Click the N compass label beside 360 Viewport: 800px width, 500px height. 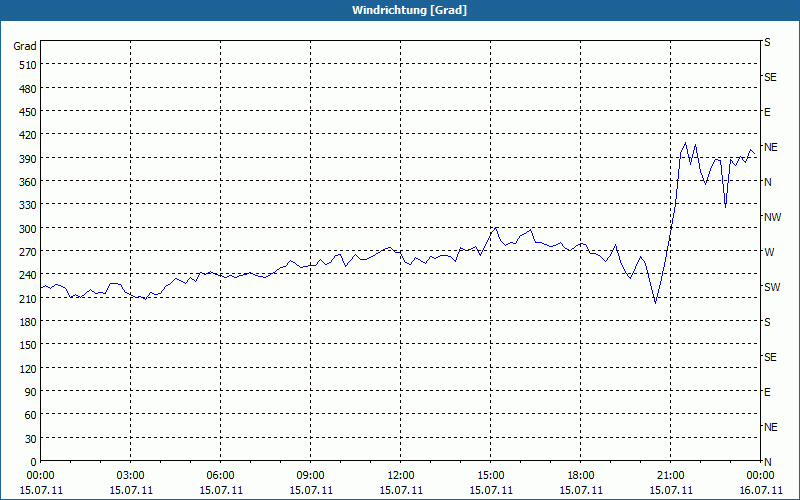[767, 182]
